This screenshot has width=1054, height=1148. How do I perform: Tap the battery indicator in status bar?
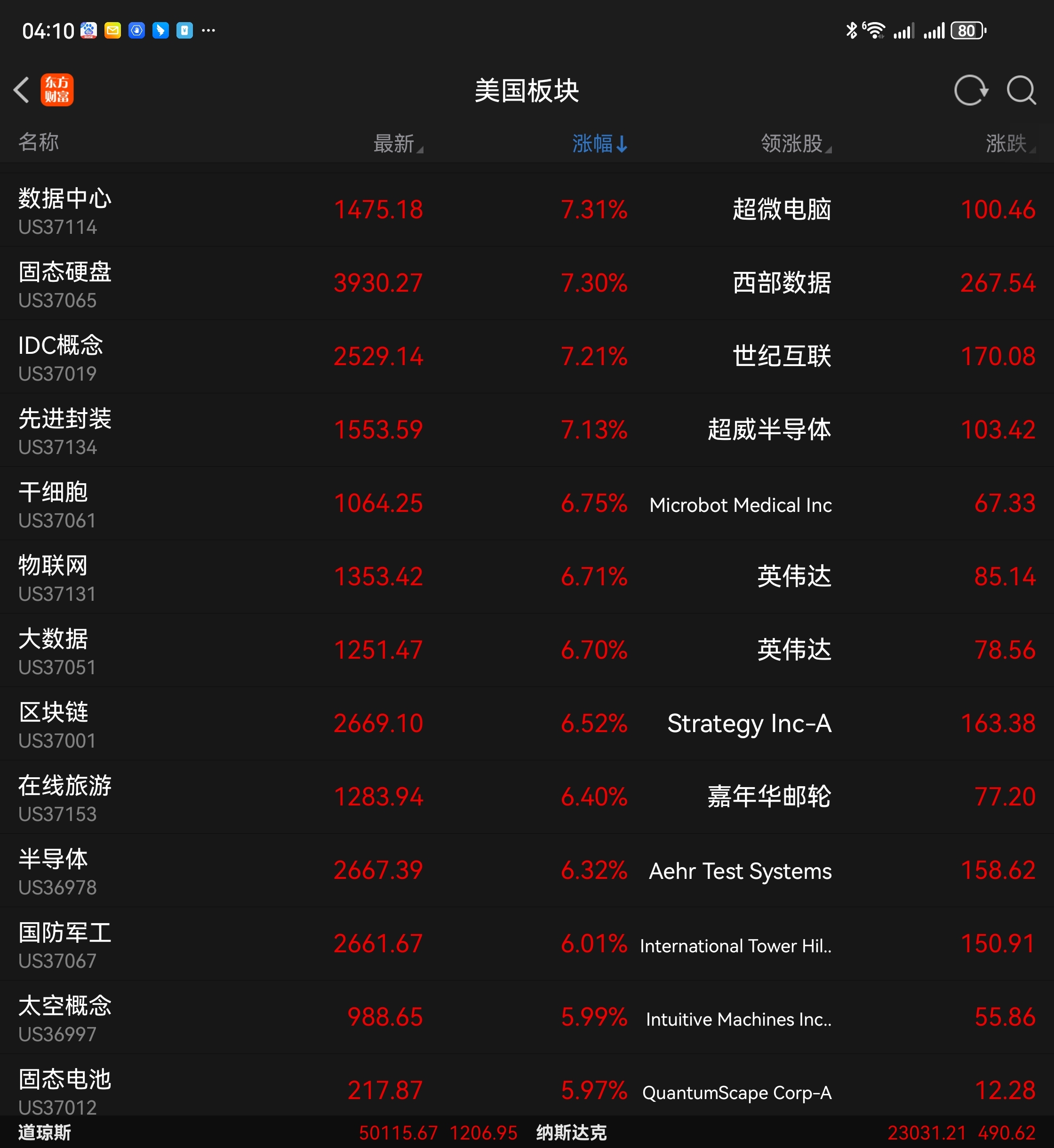pyautogui.click(x=968, y=31)
